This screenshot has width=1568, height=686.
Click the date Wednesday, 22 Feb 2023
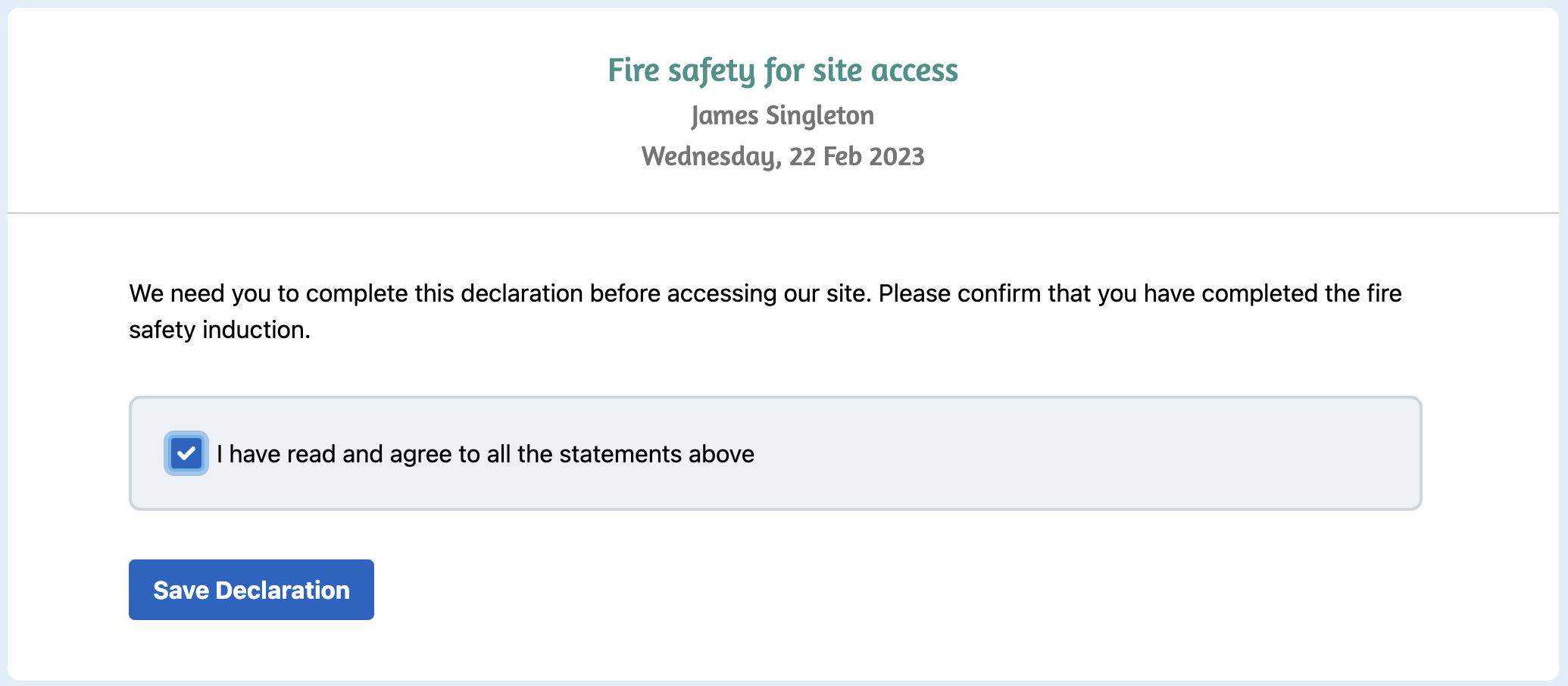coord(783,157)
